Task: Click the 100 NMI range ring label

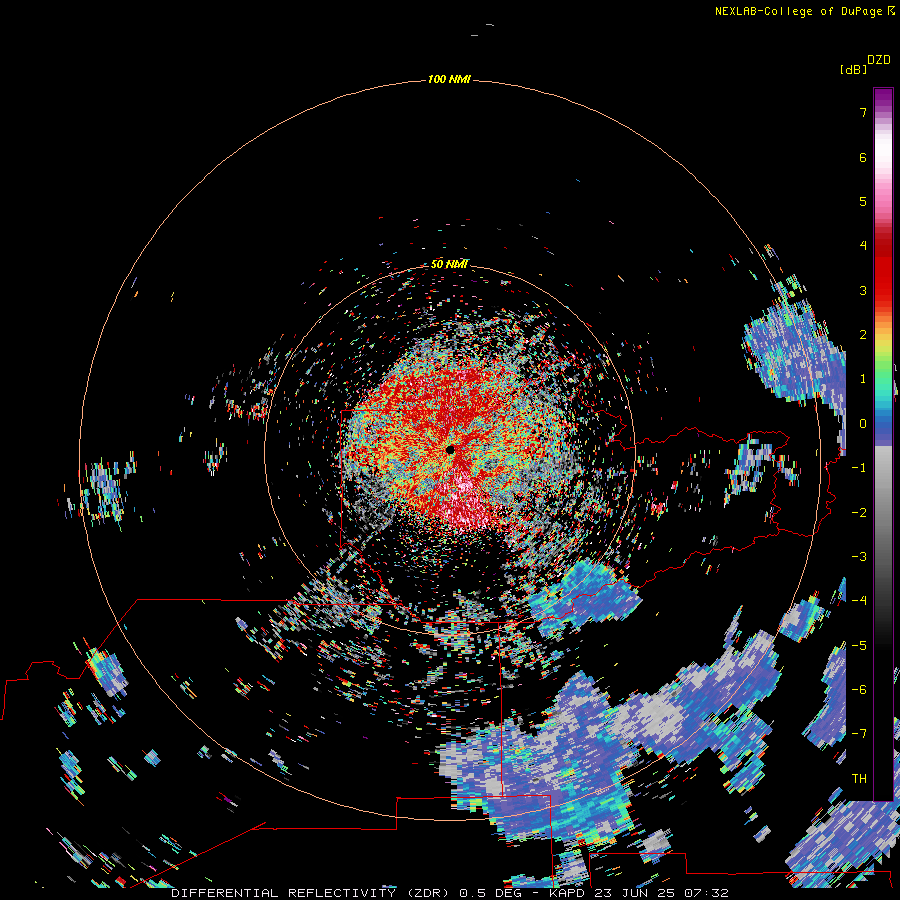Action: pyautogui.click(x=449, y=79)
